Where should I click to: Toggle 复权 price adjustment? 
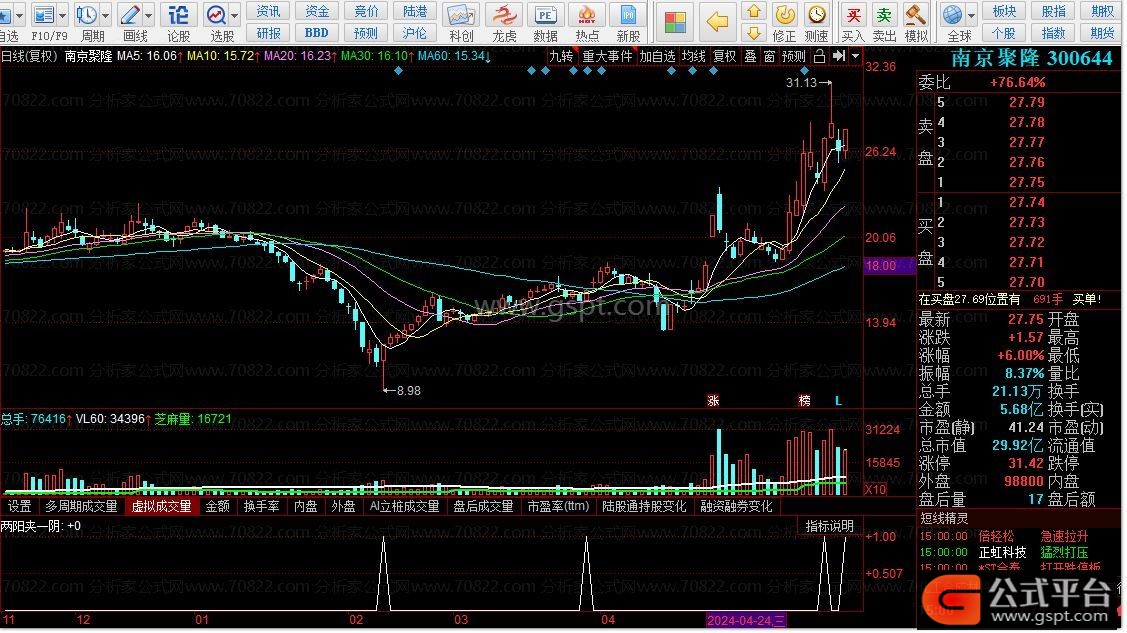(x=724, y=56)
